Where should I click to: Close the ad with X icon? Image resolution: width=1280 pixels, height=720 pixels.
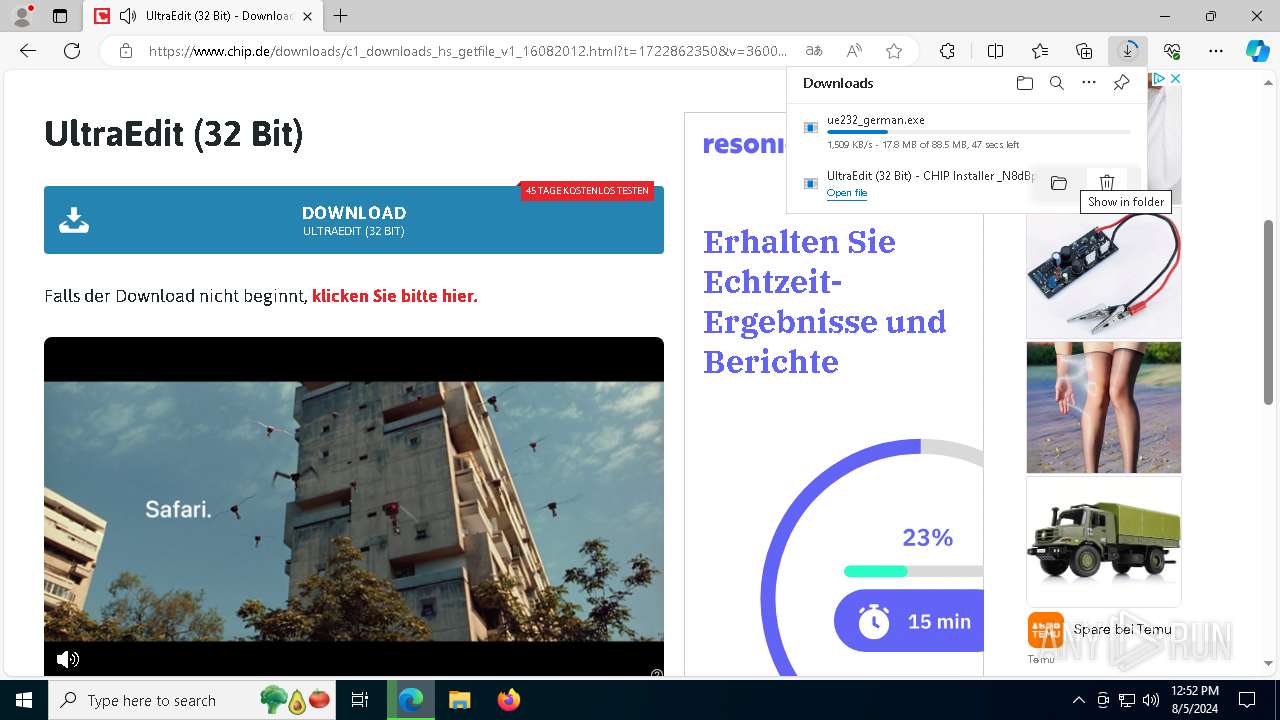(1175, 78)
